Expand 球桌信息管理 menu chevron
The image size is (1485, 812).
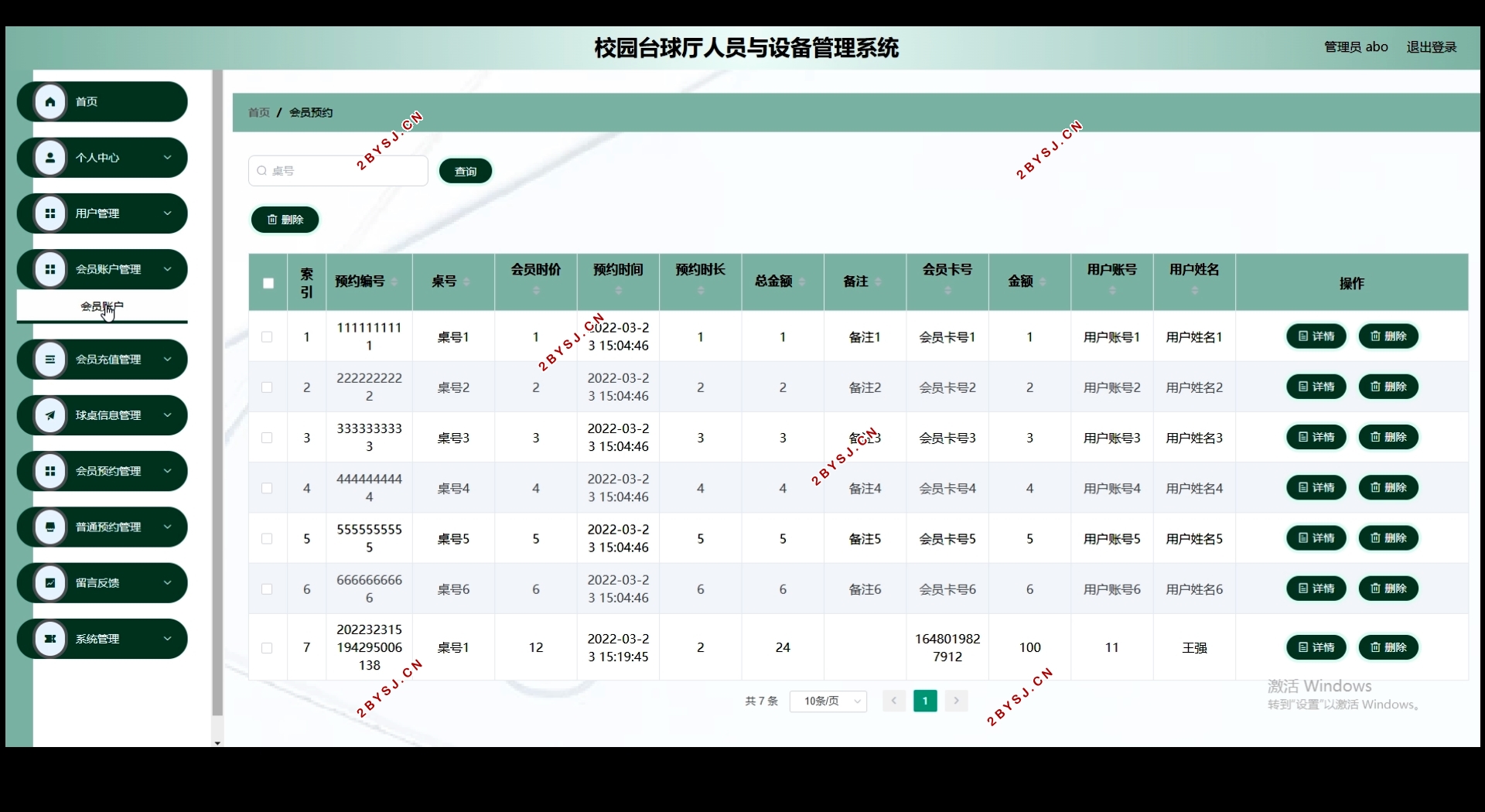tap(167, 415)
